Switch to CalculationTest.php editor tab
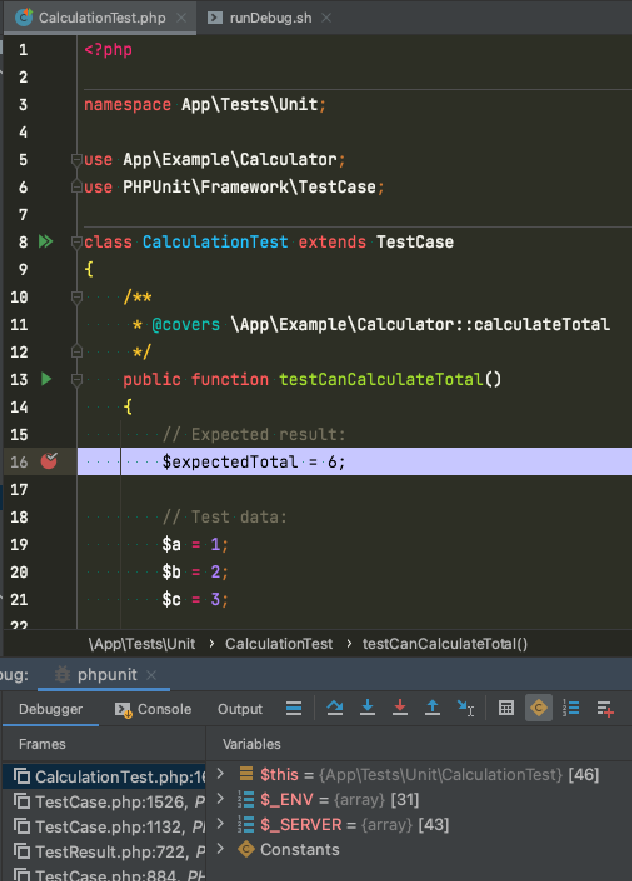Viewport: 632px width, 881px height. (x=101, y=18)
